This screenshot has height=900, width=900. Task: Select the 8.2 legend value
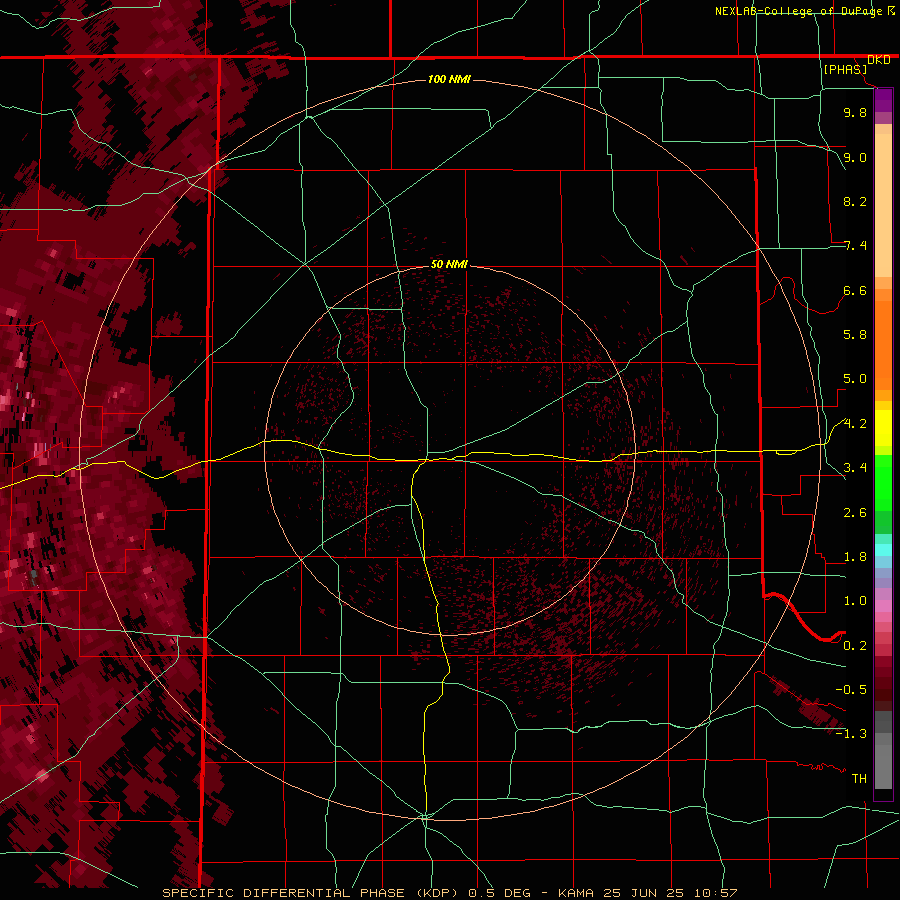(x=855, y=201)
